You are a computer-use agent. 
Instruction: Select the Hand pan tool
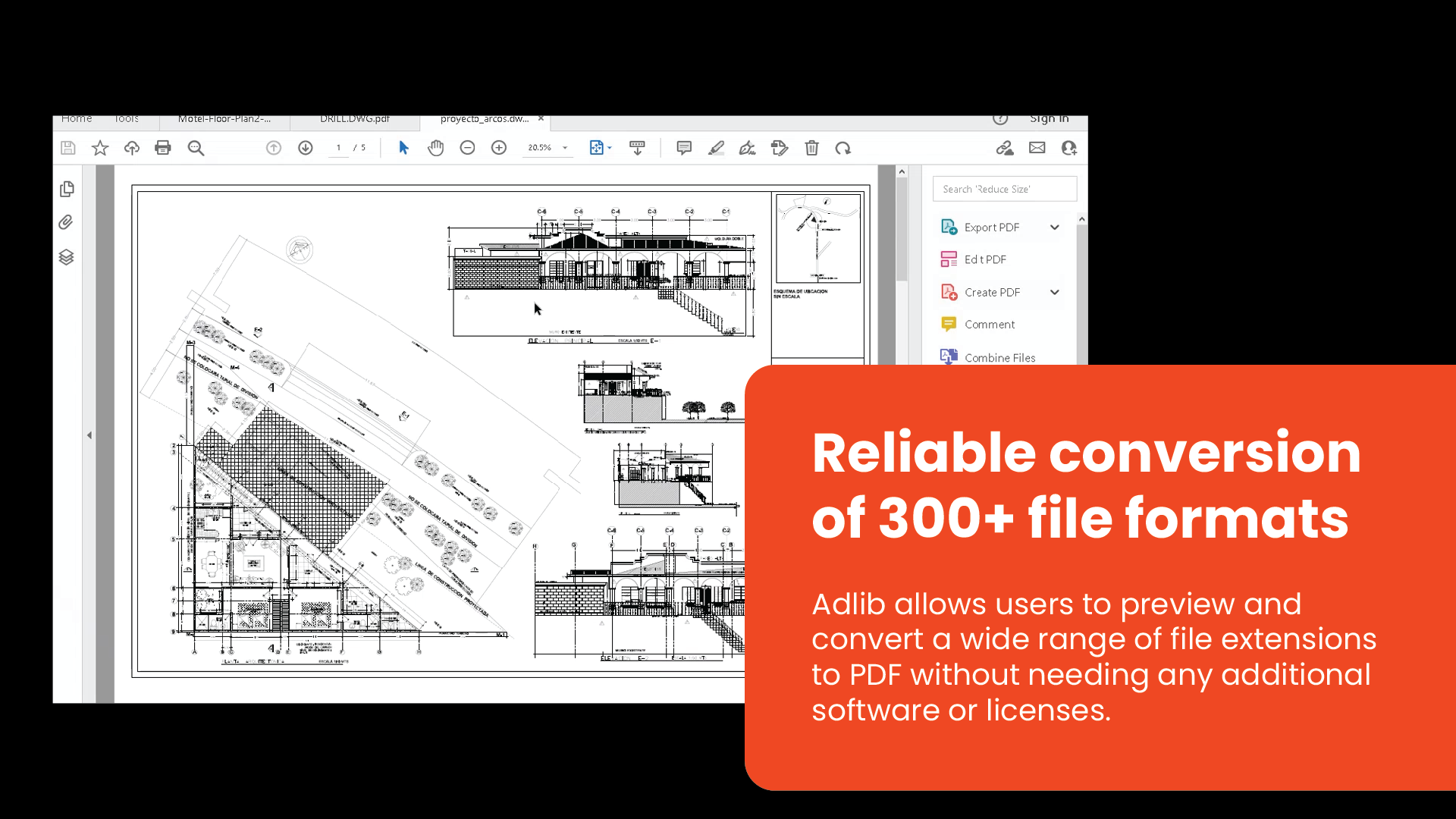435,148
